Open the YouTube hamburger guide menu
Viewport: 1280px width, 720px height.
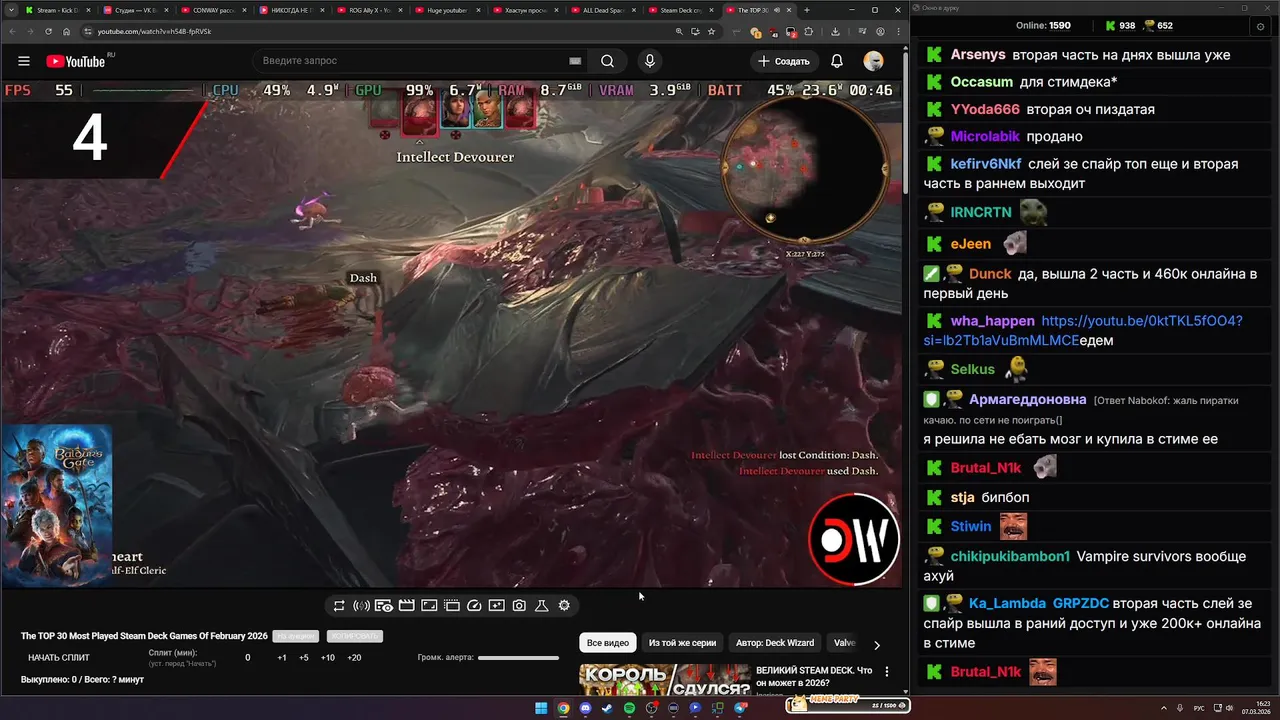(x=24, y=61)
